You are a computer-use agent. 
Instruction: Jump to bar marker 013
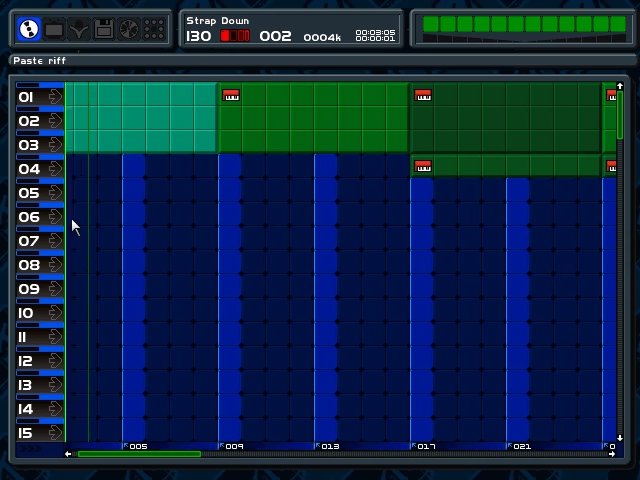(x=327, y=446)
